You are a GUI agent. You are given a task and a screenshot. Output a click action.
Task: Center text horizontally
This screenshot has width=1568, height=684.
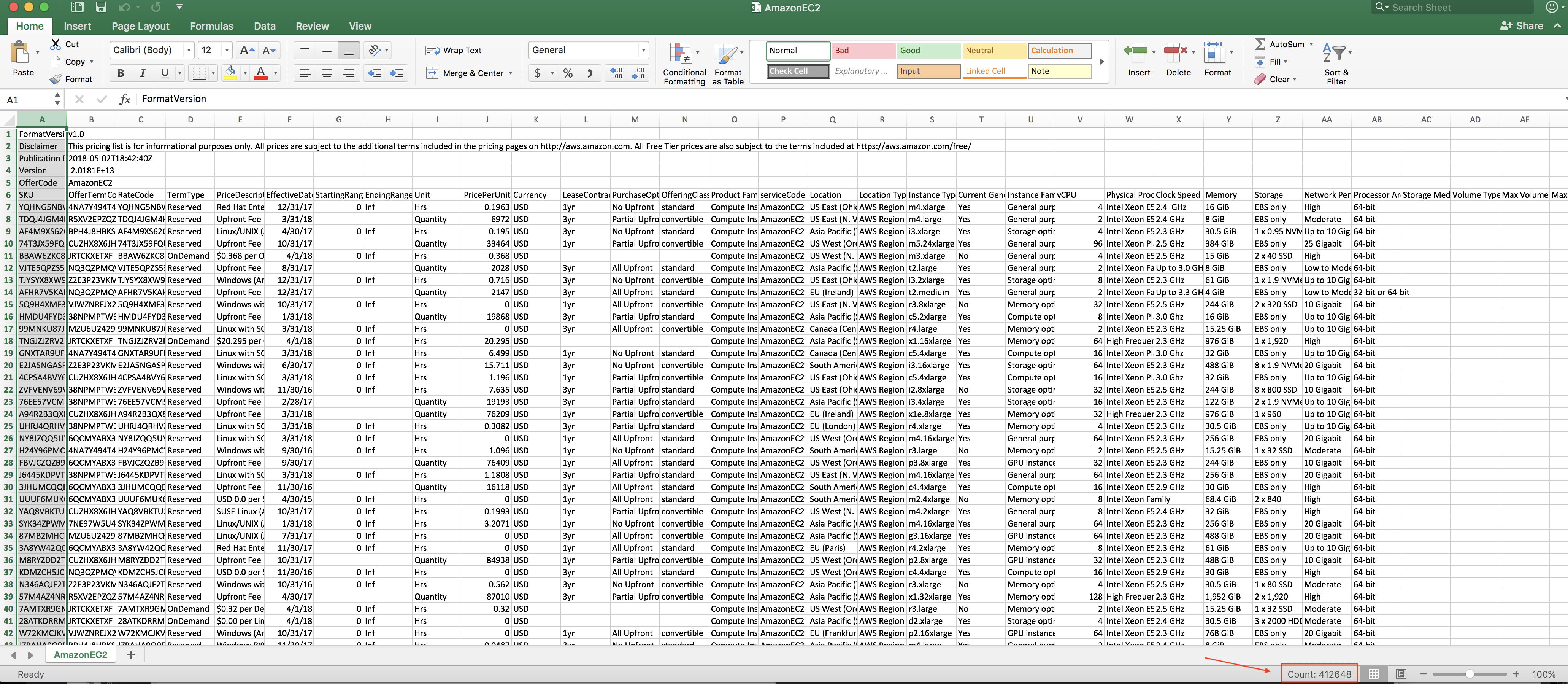coord(327,73)
